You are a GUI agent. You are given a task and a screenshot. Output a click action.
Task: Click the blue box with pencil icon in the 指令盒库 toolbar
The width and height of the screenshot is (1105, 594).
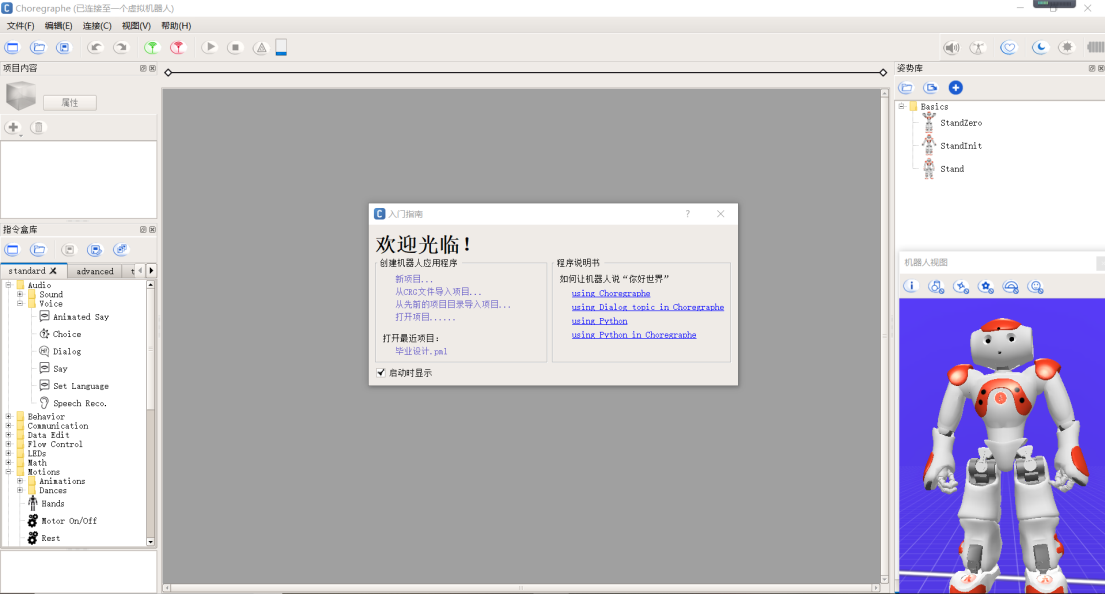coord(94,249)
